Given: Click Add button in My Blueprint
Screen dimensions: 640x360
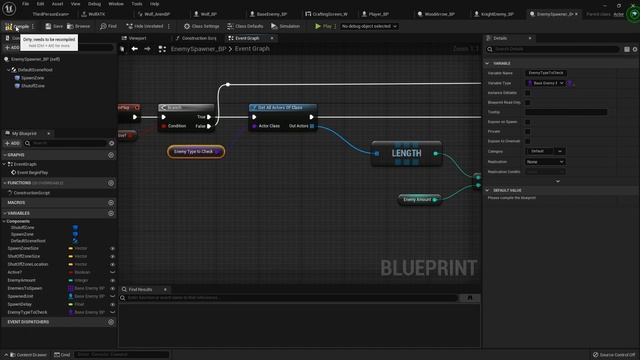Looking at the screenshot, I should (12, 143).
